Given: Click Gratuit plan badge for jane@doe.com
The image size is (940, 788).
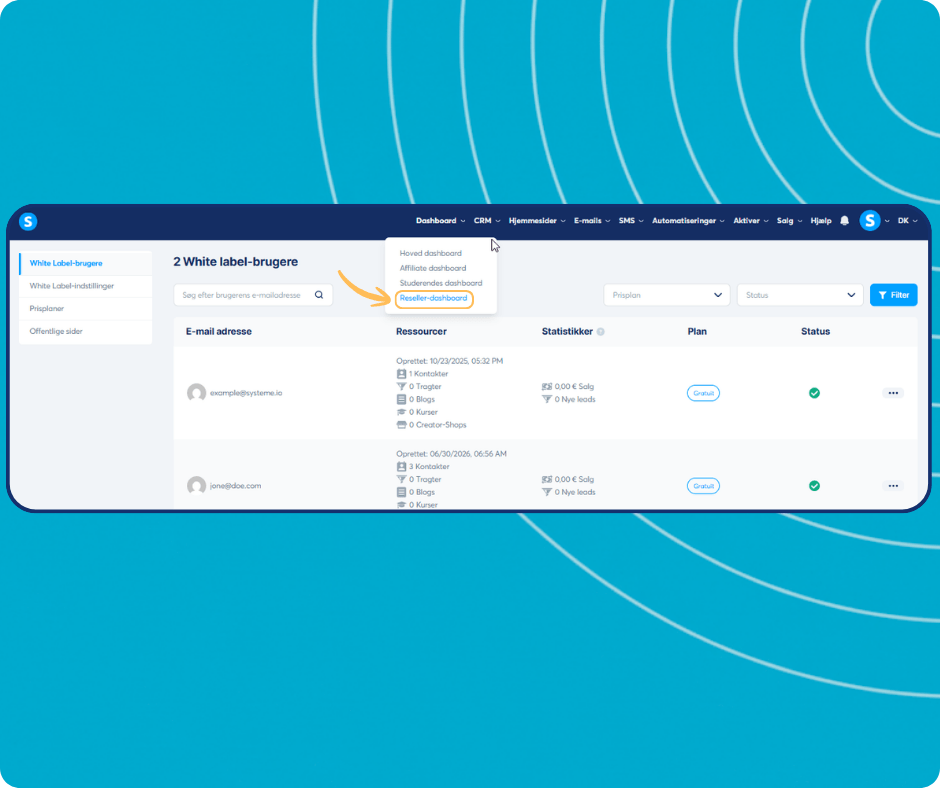Looking at the screenshot, I should coord(703,486).
